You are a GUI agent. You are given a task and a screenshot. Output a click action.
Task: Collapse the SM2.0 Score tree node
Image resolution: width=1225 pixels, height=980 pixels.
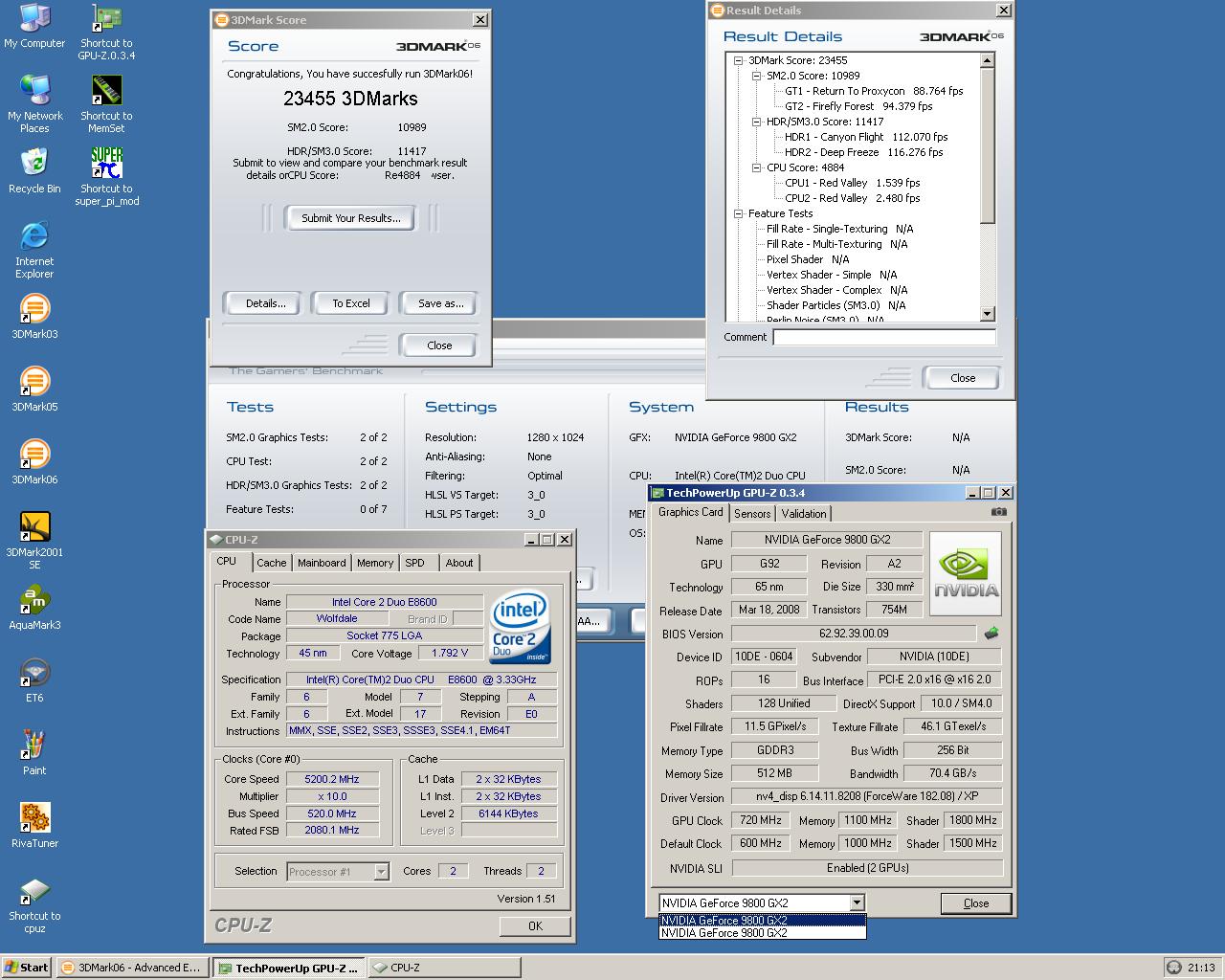click(756, 76)
